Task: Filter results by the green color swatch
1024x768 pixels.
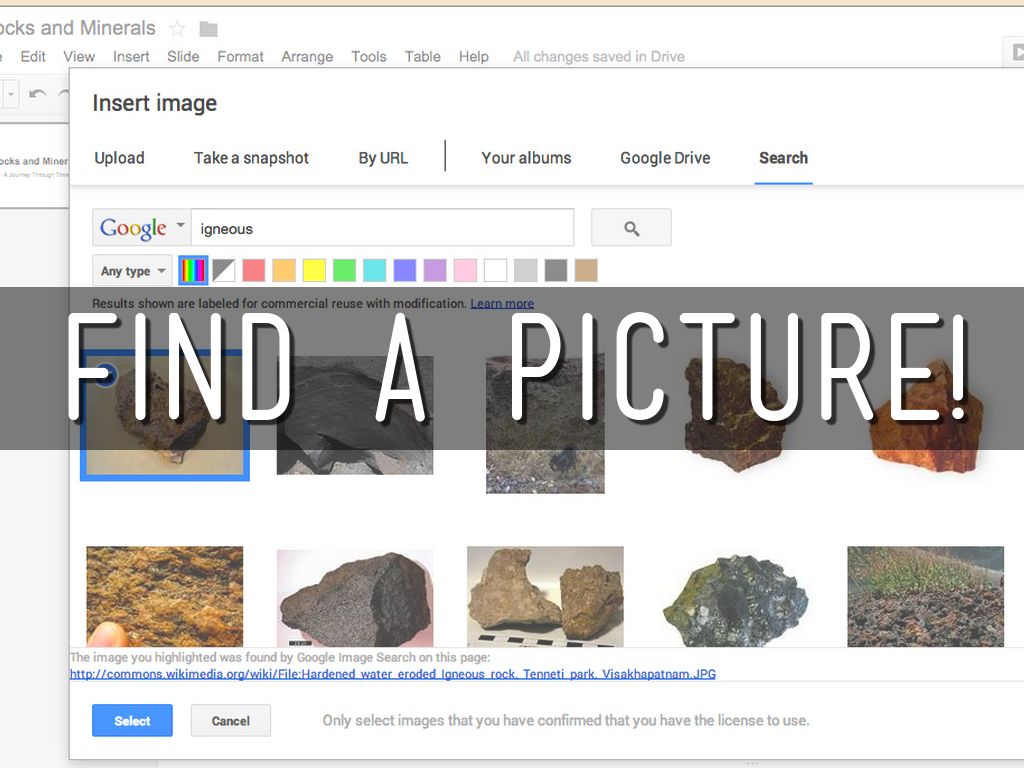Action: [344, 270]
